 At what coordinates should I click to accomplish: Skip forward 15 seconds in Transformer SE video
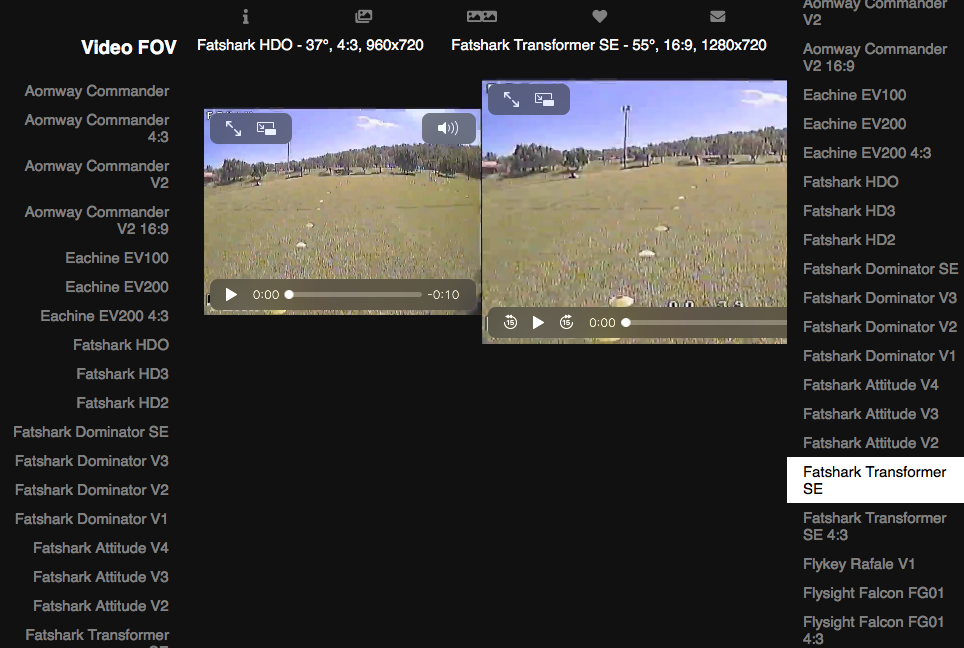[566, 322]
